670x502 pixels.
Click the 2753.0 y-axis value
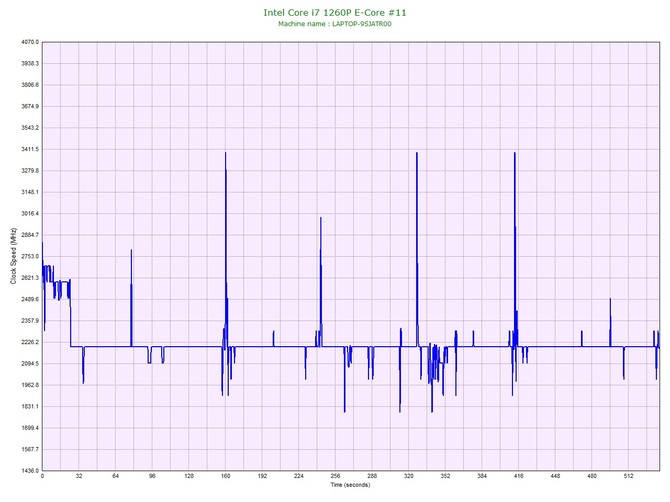coord(30,256)
